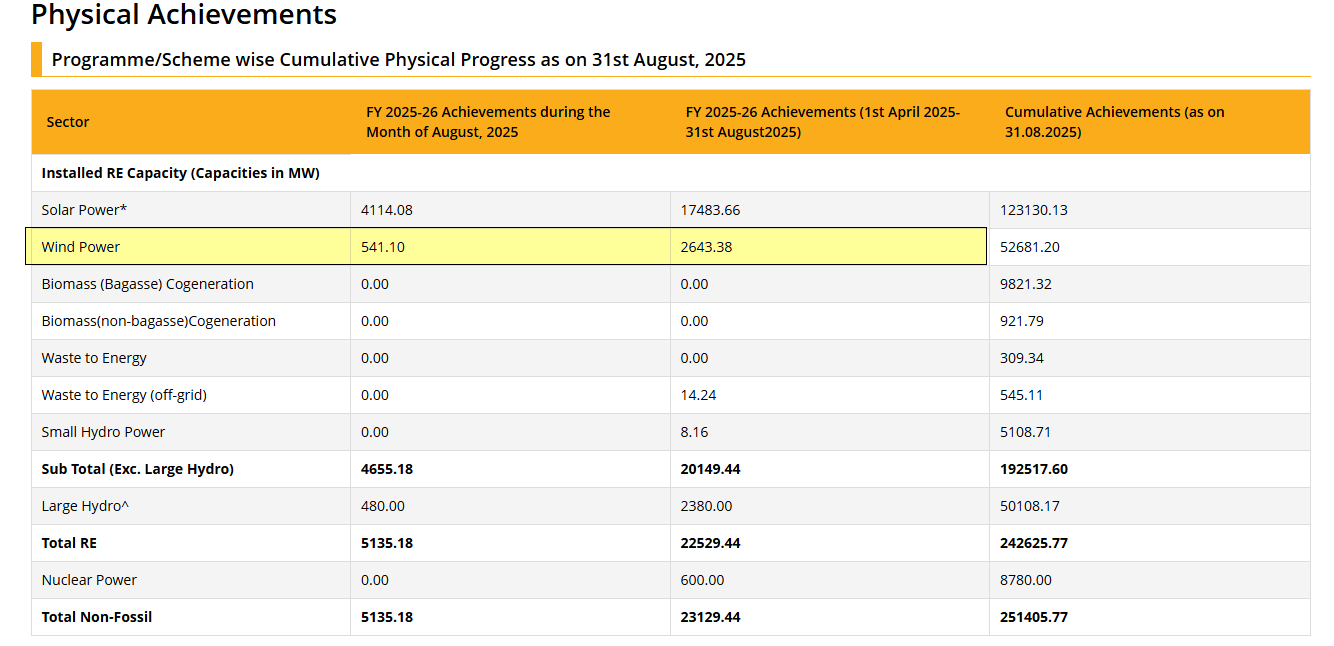Viewport: 1334px width, 646px height.
Task: Click the Total Non-Fossil row label
Action: click(96, 617)
